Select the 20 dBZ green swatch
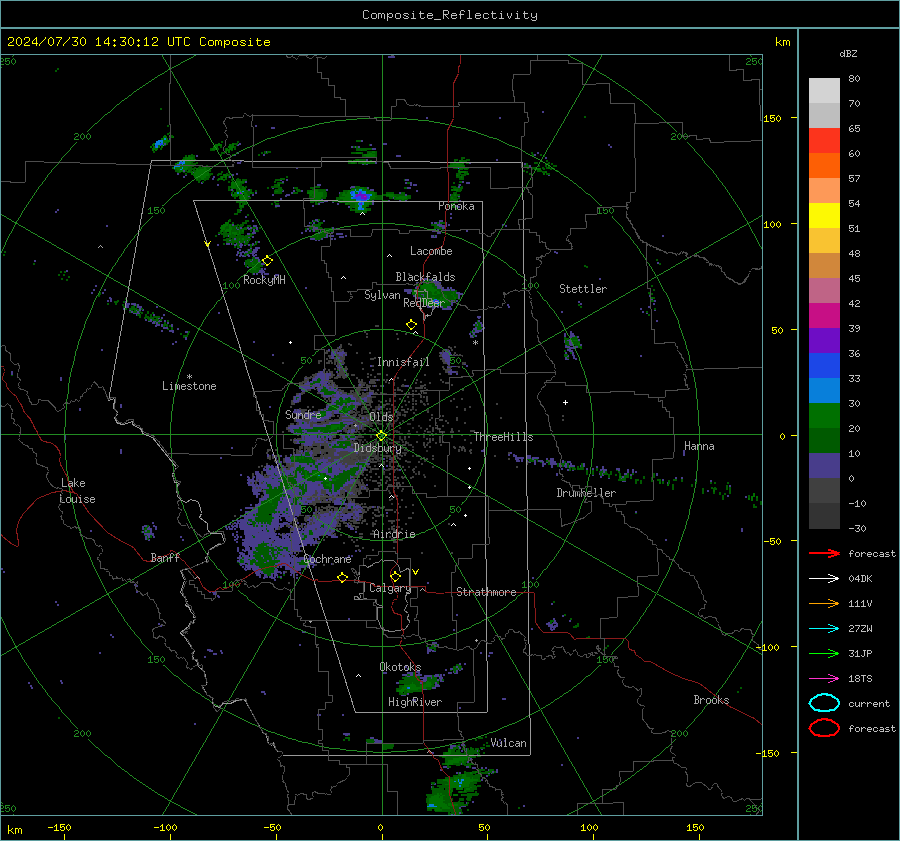 click(824, 415)
